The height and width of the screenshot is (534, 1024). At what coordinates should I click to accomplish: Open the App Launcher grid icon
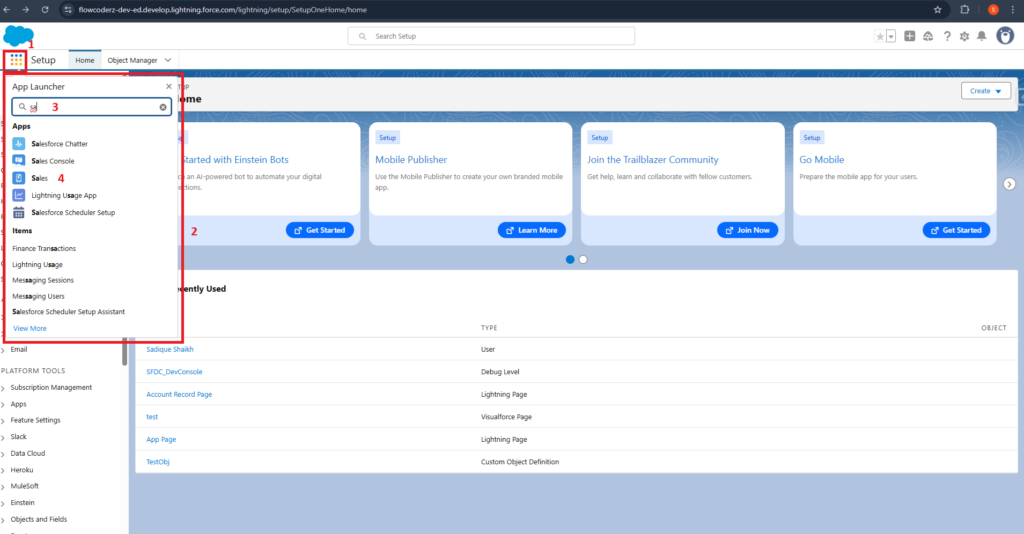16,60
